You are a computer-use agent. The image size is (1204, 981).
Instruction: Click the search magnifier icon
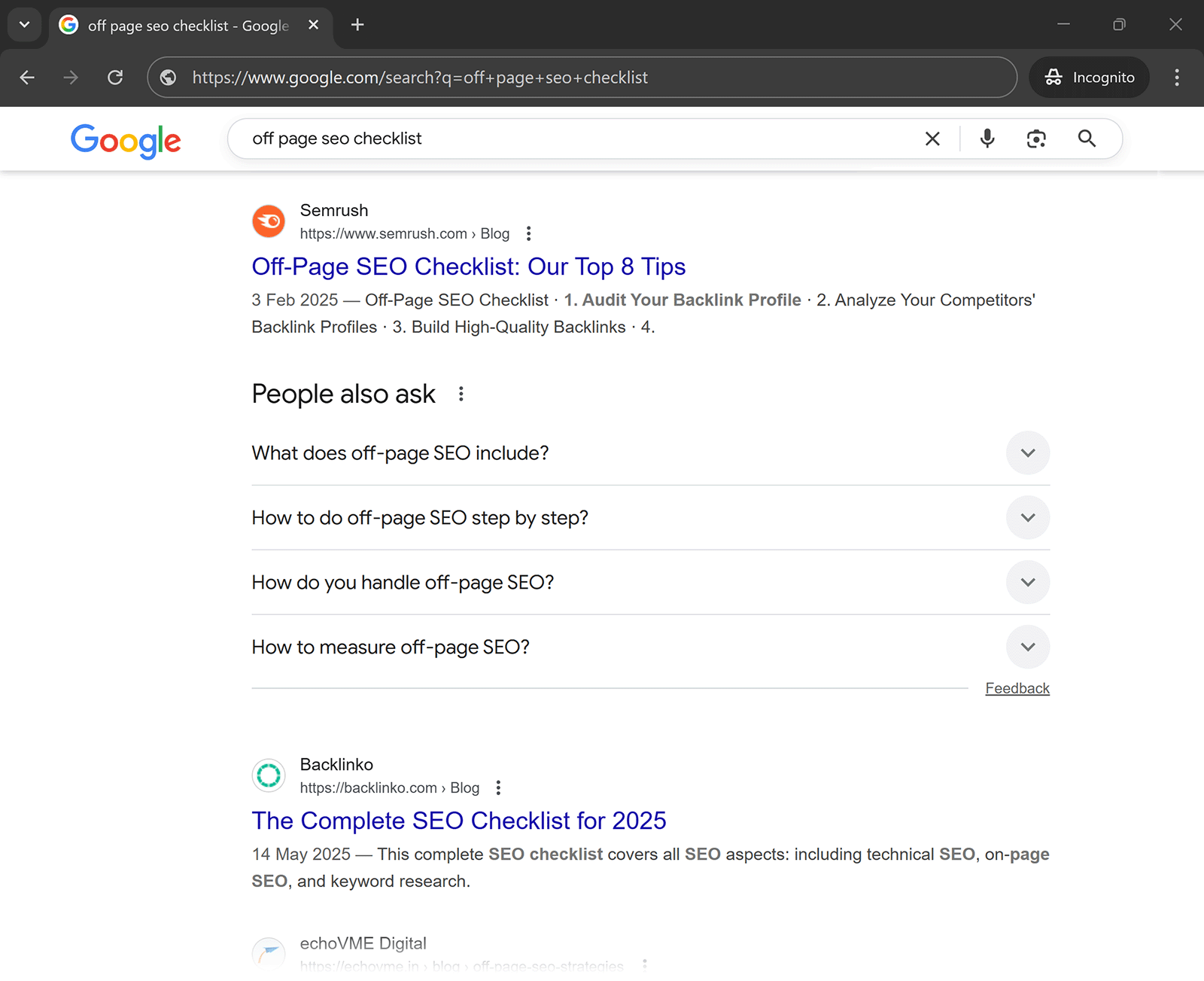coord(1087,139)
